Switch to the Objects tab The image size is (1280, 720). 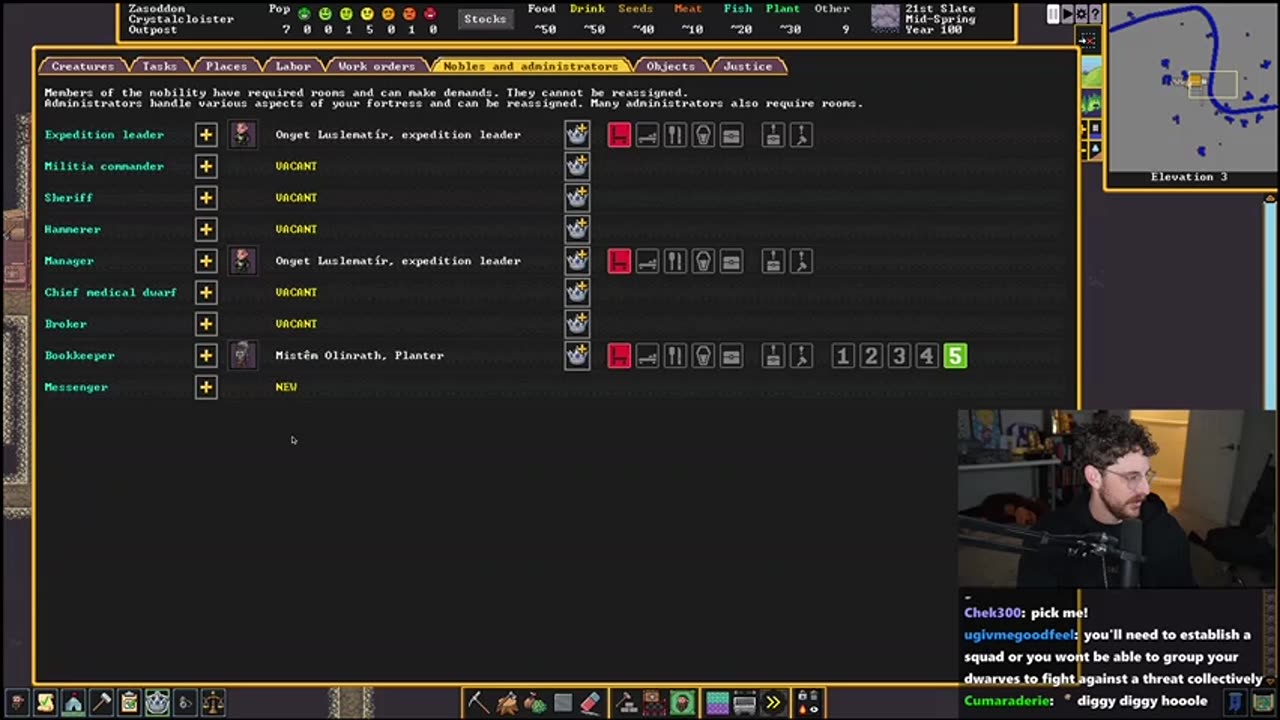pos(670,66)
